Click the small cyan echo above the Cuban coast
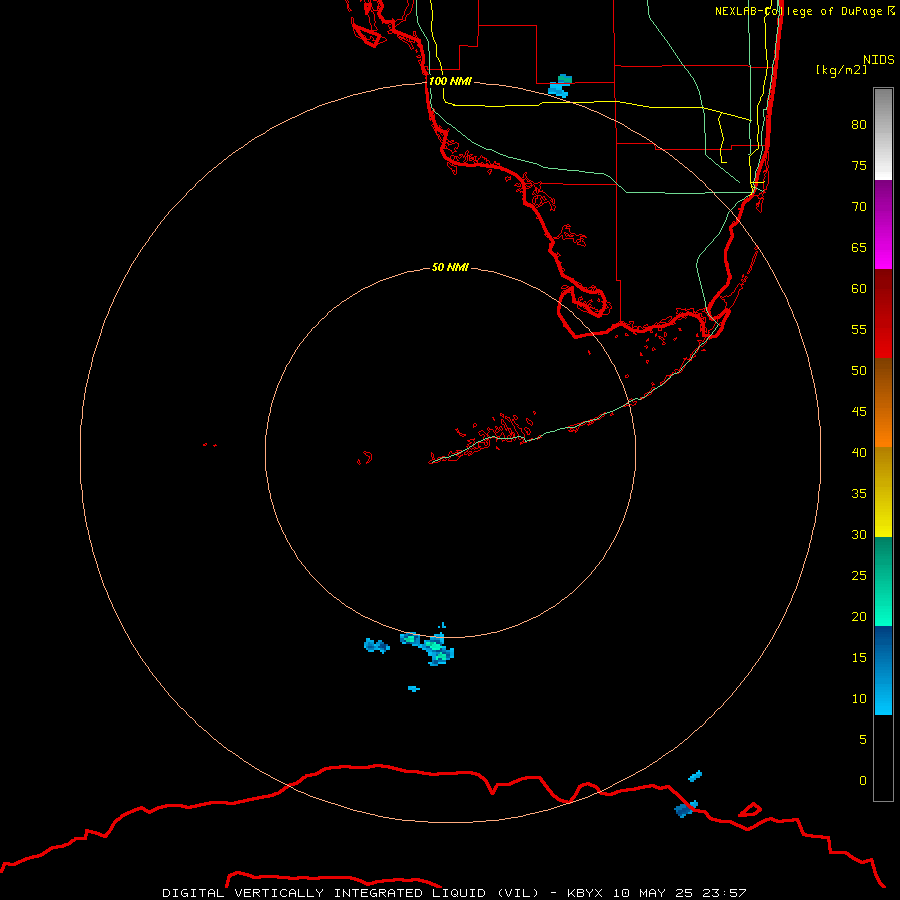Screen dimensions: 900x900 [695, 776]
